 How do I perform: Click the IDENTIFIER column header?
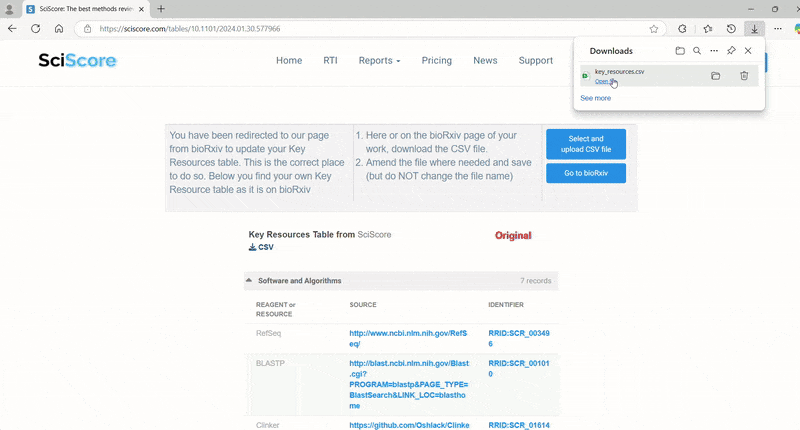coord(506,305)
